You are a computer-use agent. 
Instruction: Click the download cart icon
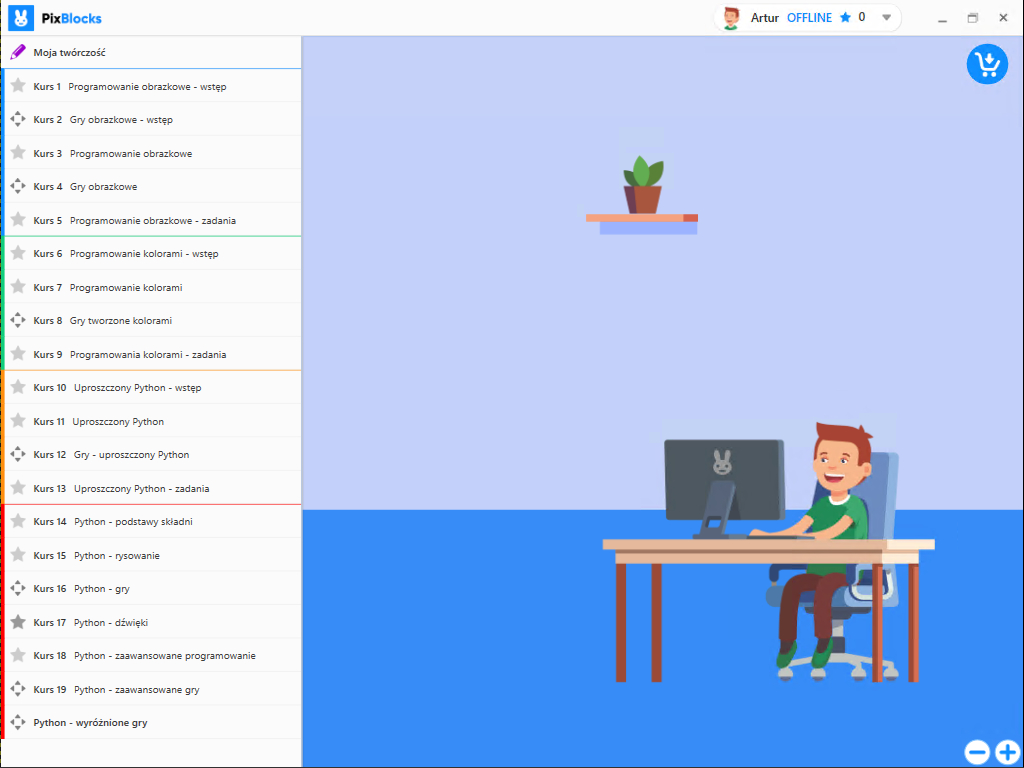[987, 64]
